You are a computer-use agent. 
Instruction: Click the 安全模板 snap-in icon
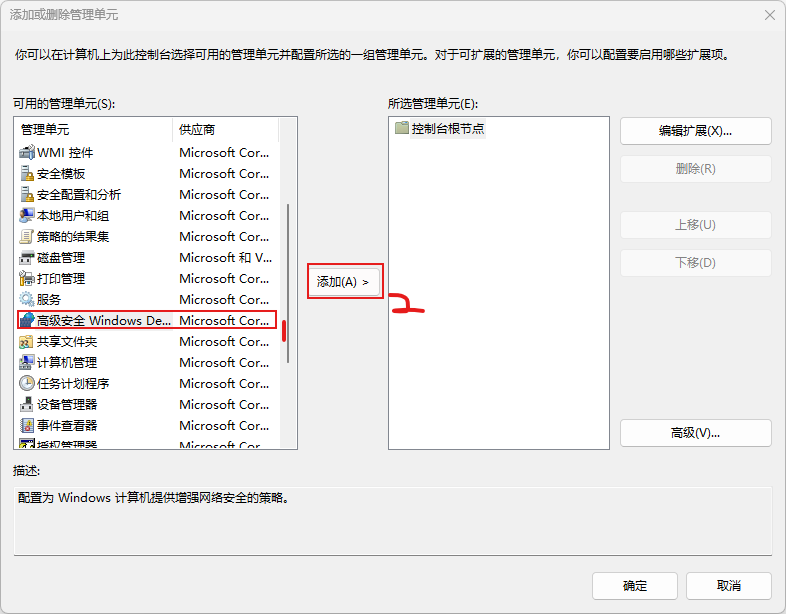[27, 174]
